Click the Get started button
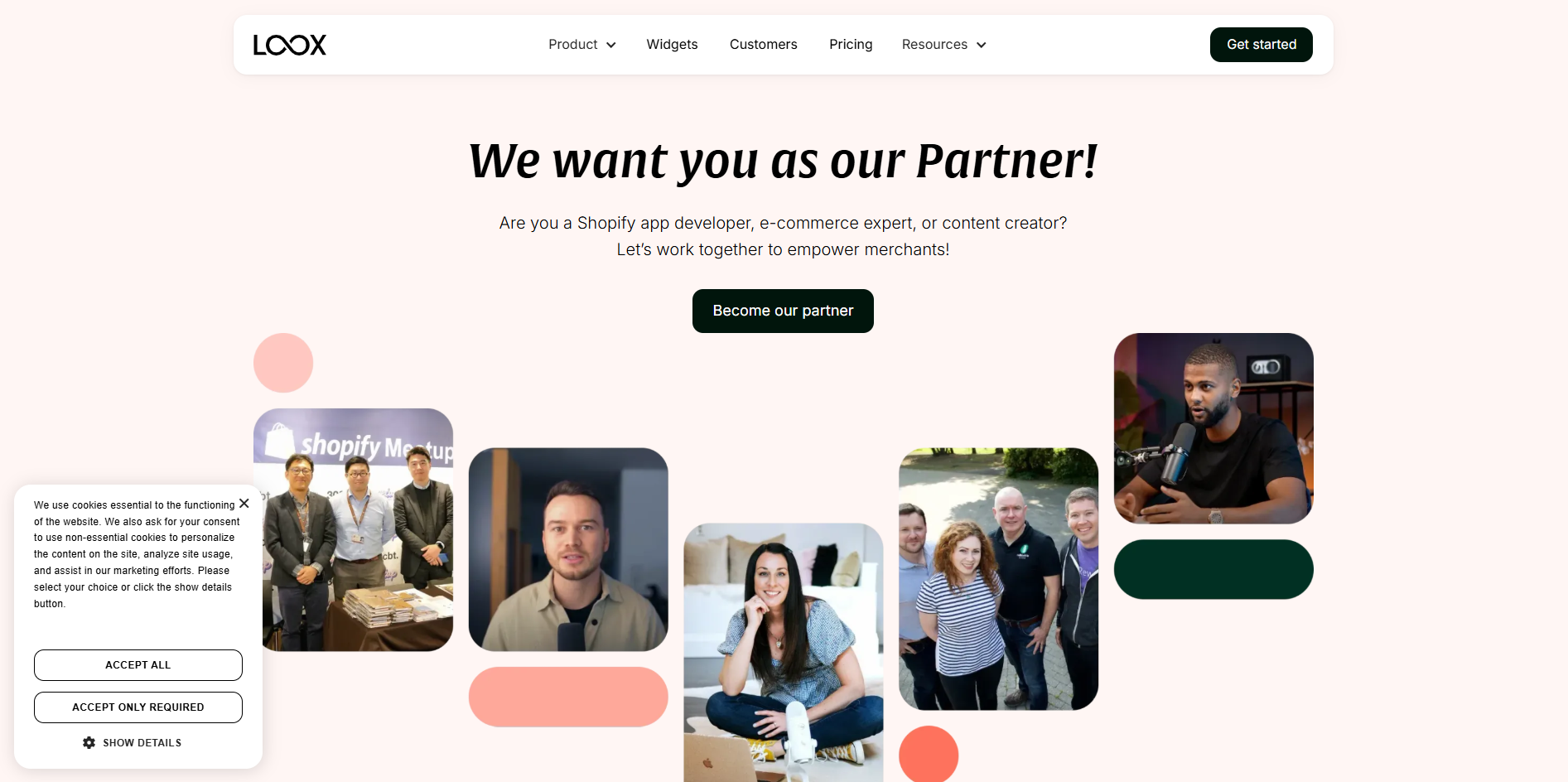 1261,45
